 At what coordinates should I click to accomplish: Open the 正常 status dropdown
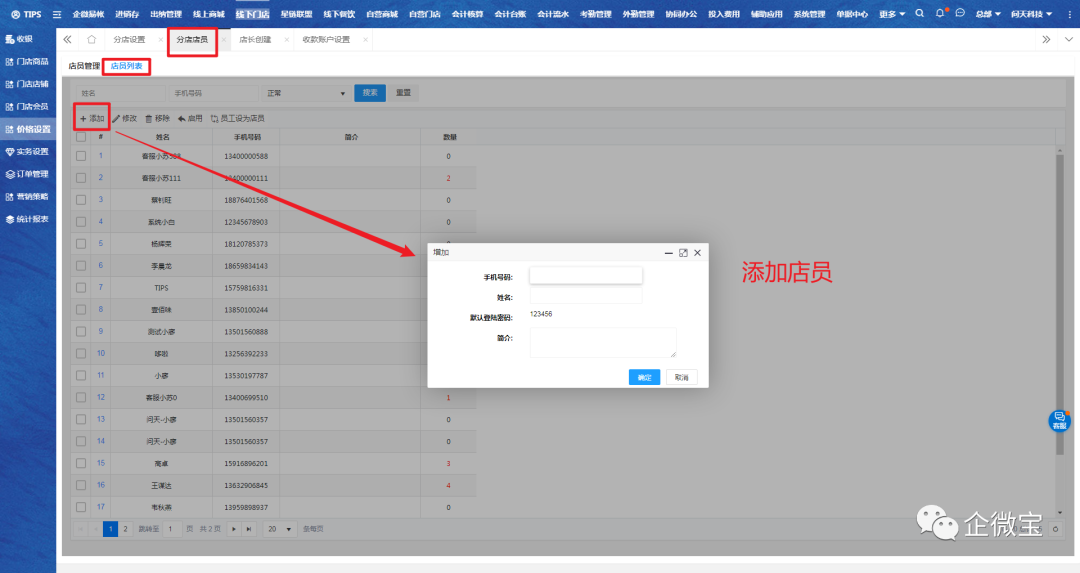coord(303,93)
